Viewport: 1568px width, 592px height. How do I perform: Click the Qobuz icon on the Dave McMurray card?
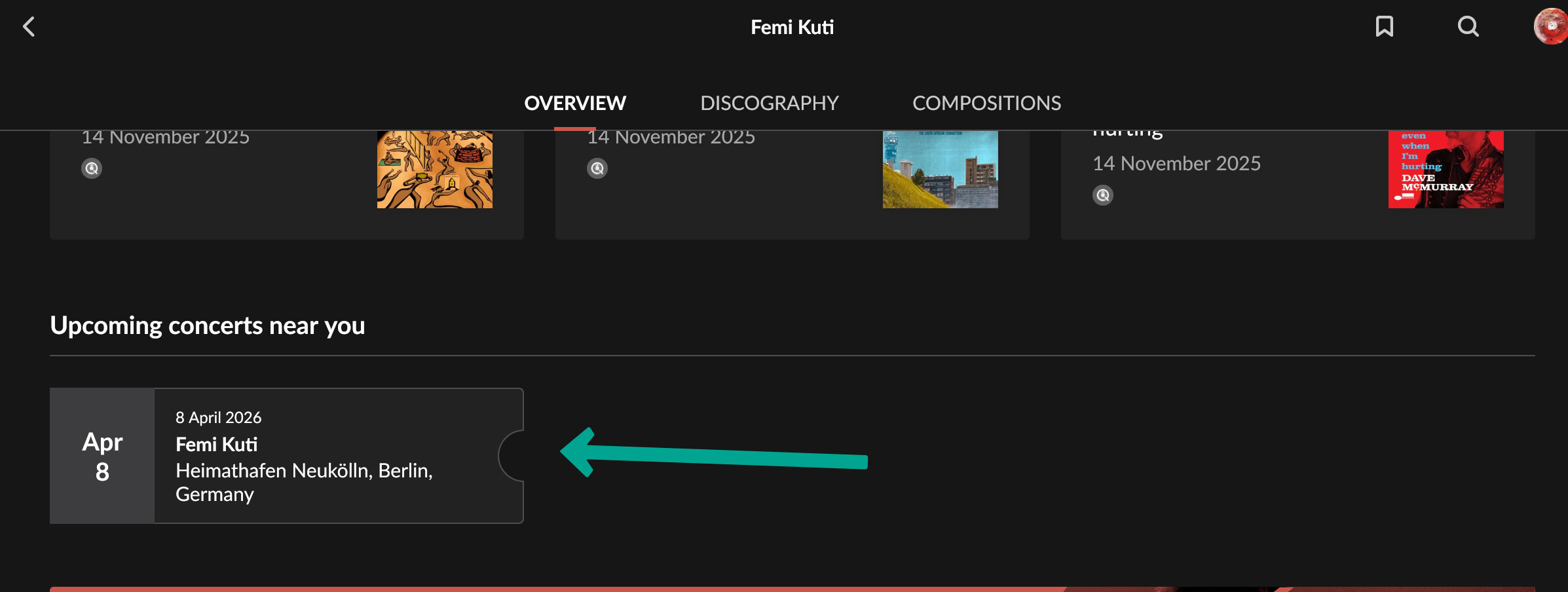(1103, 195)
